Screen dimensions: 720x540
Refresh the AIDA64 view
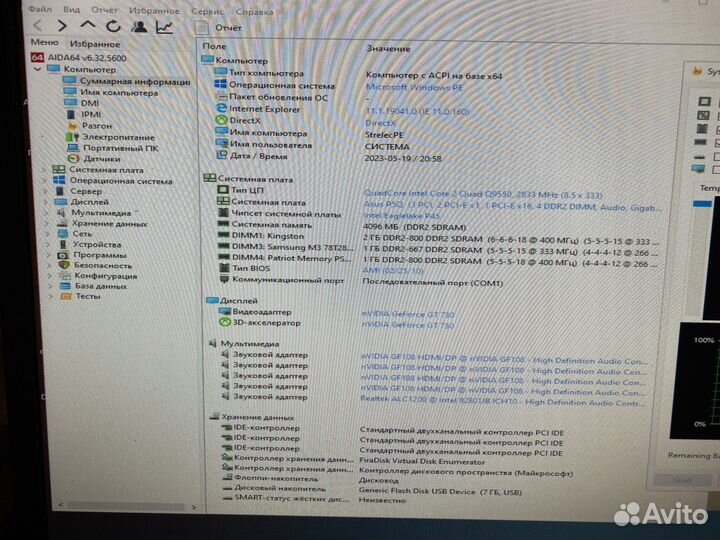[113, 26]
